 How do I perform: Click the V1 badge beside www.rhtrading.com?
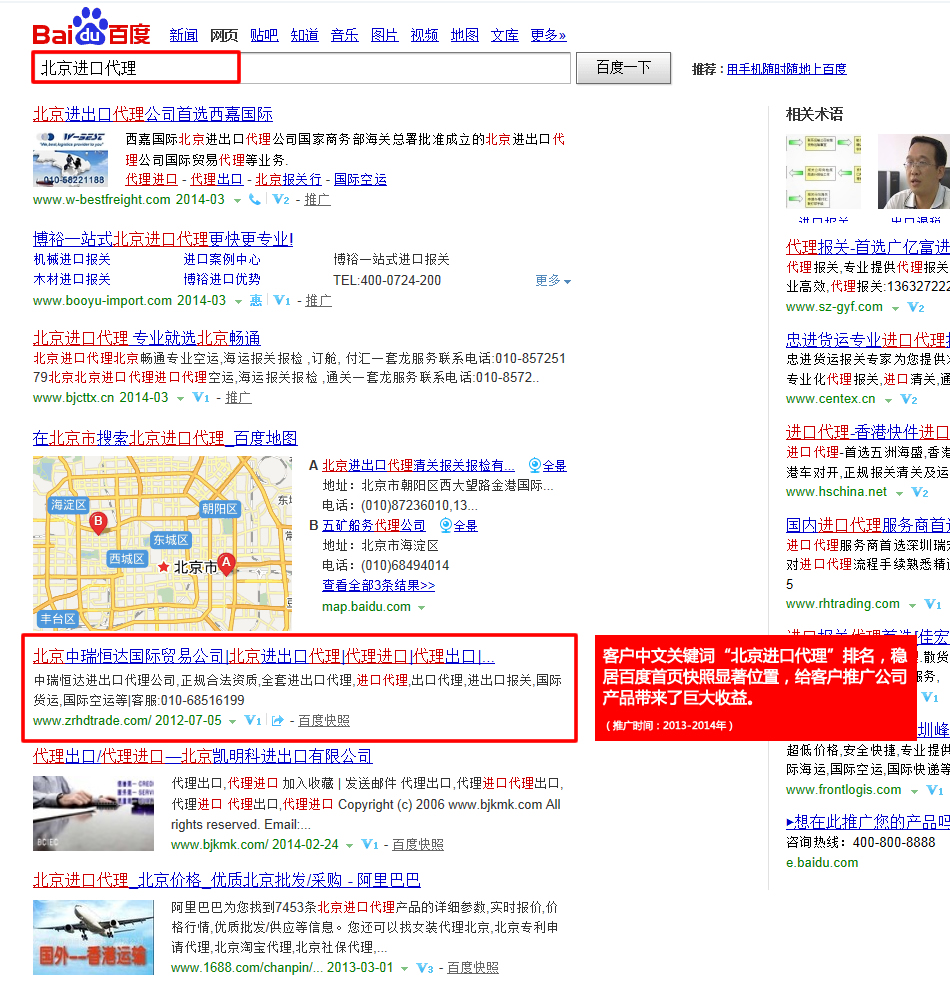[x=932, y=604]
